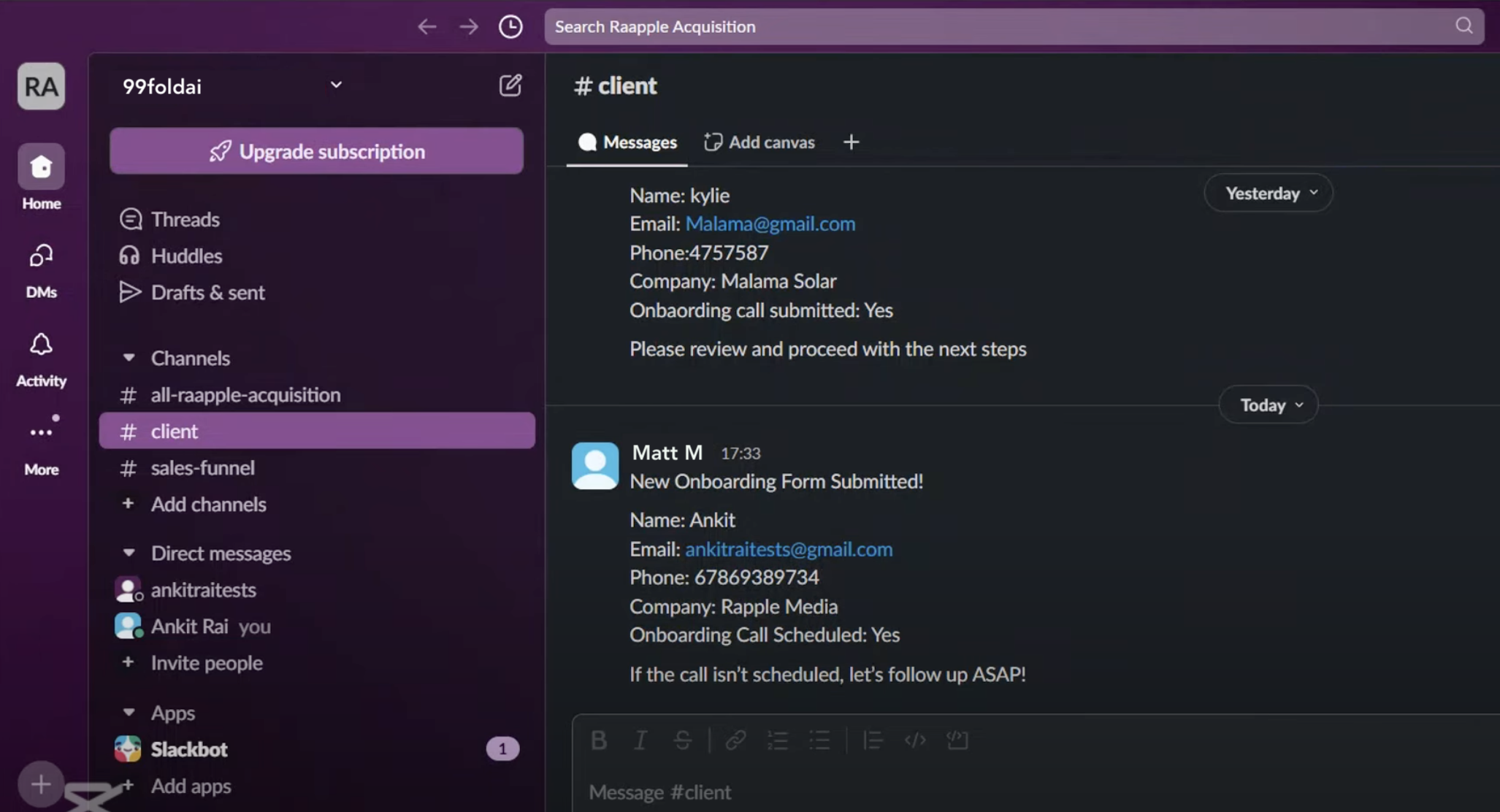This screenshot has height=812, width=1500.
Task: Start an ordered list
Action: (778, 740)
